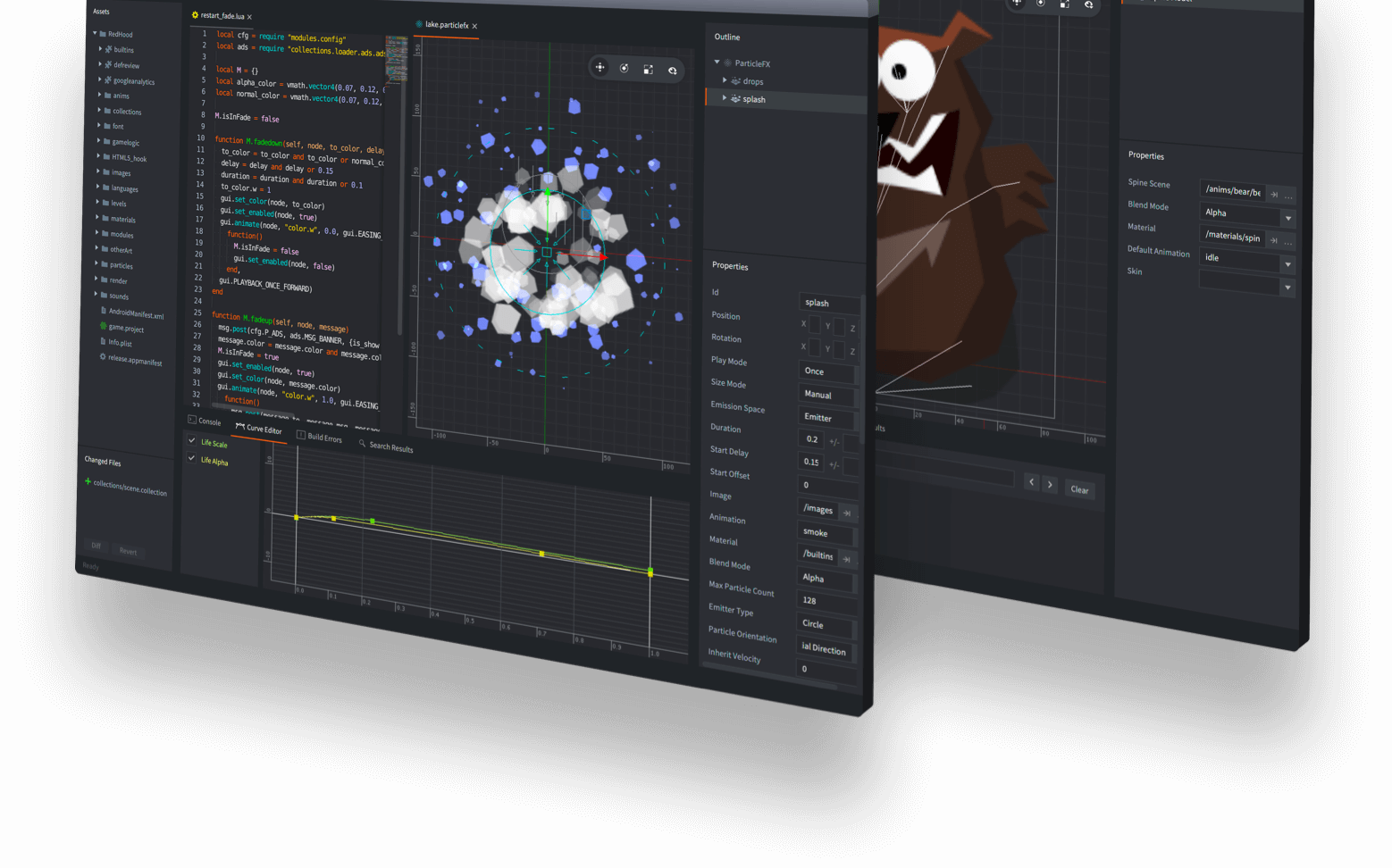Screen dimensions: 1392x868
Task: Click the ParticleFX root icon in Outline
Action: 728,63
